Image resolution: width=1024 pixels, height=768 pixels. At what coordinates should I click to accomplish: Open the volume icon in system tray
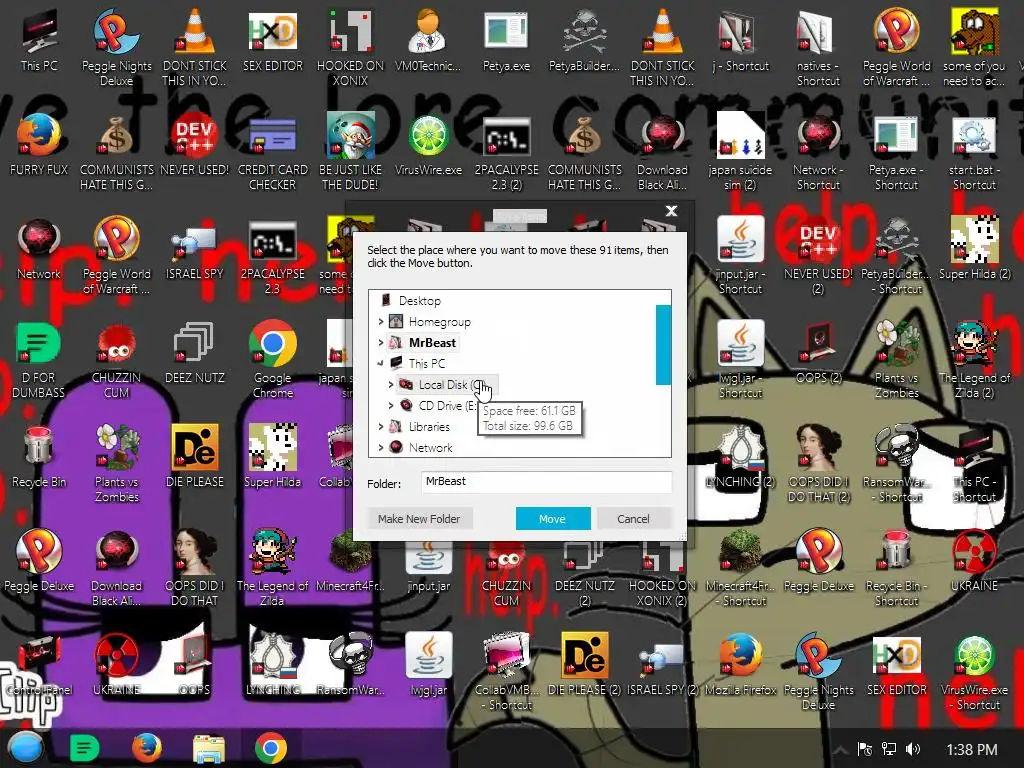(x=913, y=749)
